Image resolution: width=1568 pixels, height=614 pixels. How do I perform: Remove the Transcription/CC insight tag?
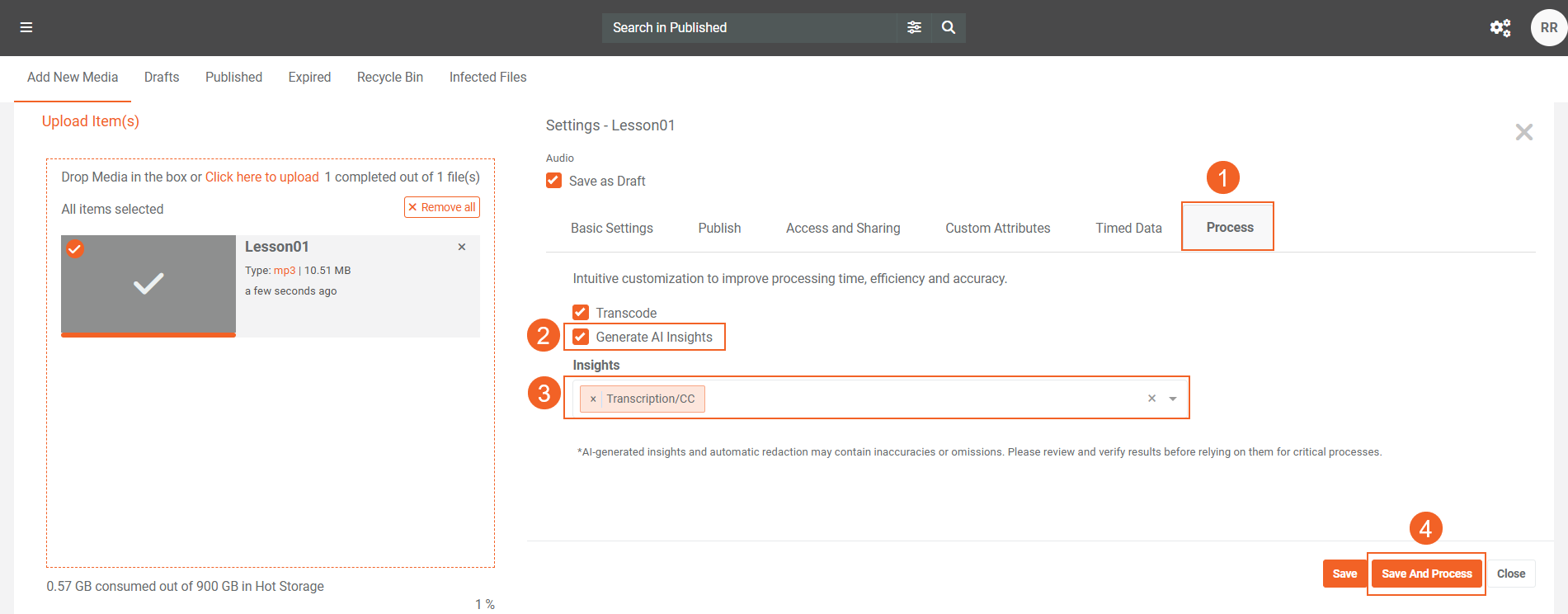click(x=593, y=399)
